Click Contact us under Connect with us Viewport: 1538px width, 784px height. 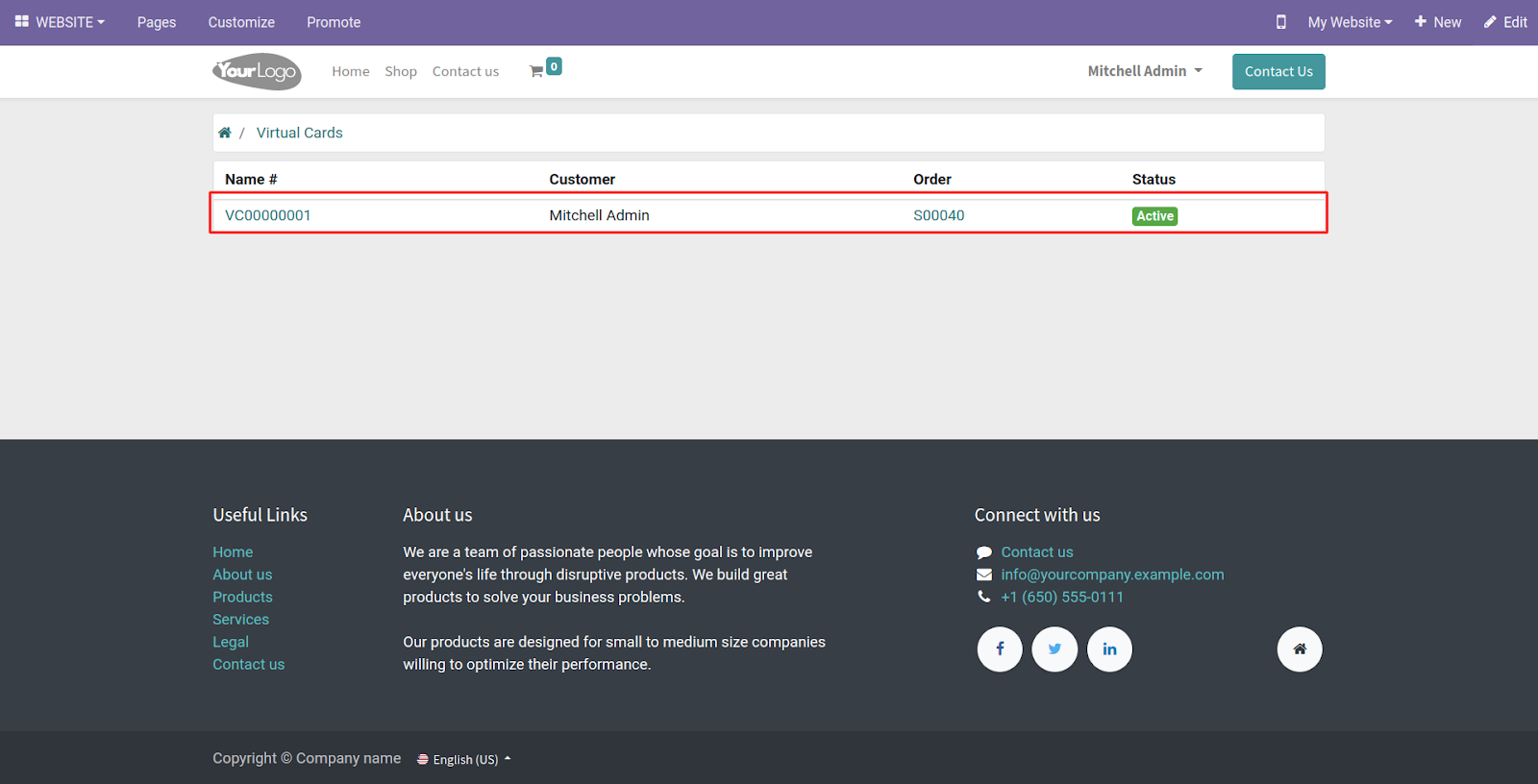[1037, 551]
